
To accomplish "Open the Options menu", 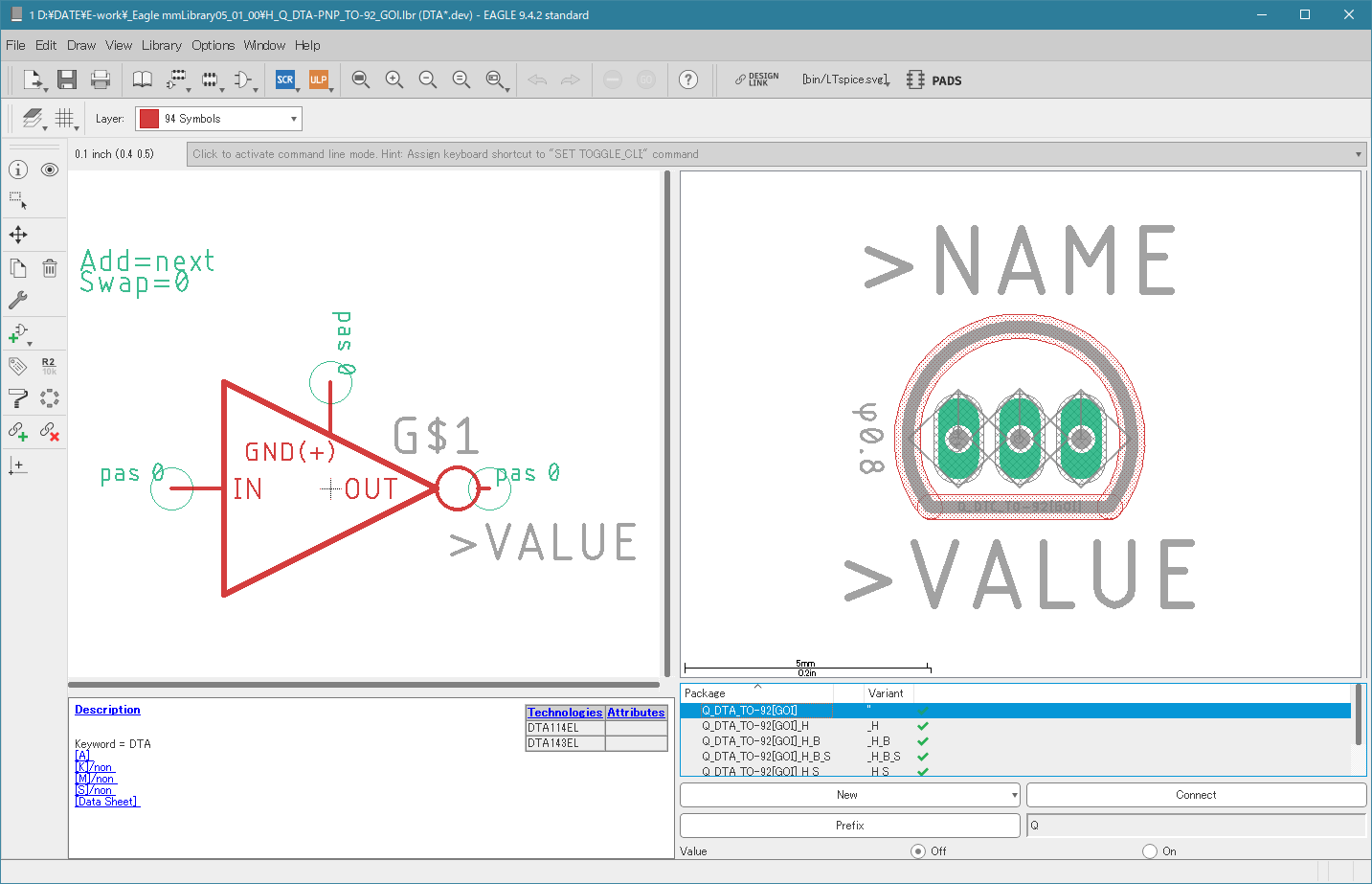I will coord(213,45).
